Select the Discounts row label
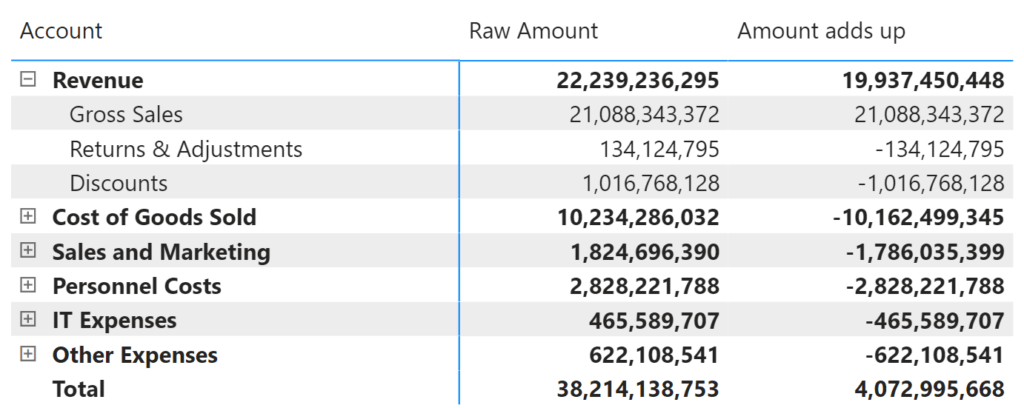1024x408 pixels. [x=118, y=183]
